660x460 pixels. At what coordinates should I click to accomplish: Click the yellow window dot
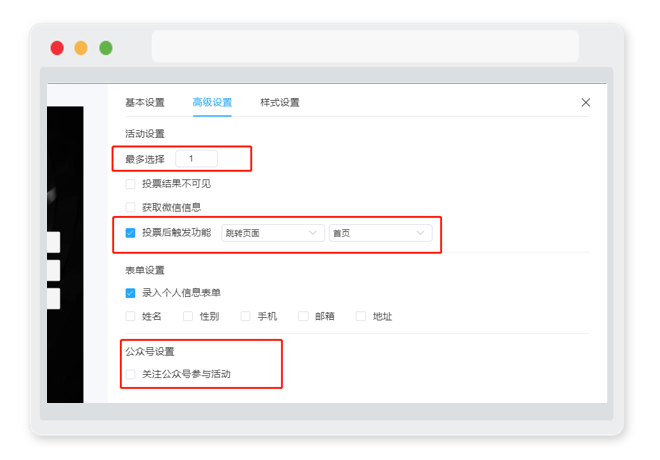[81, 48]
